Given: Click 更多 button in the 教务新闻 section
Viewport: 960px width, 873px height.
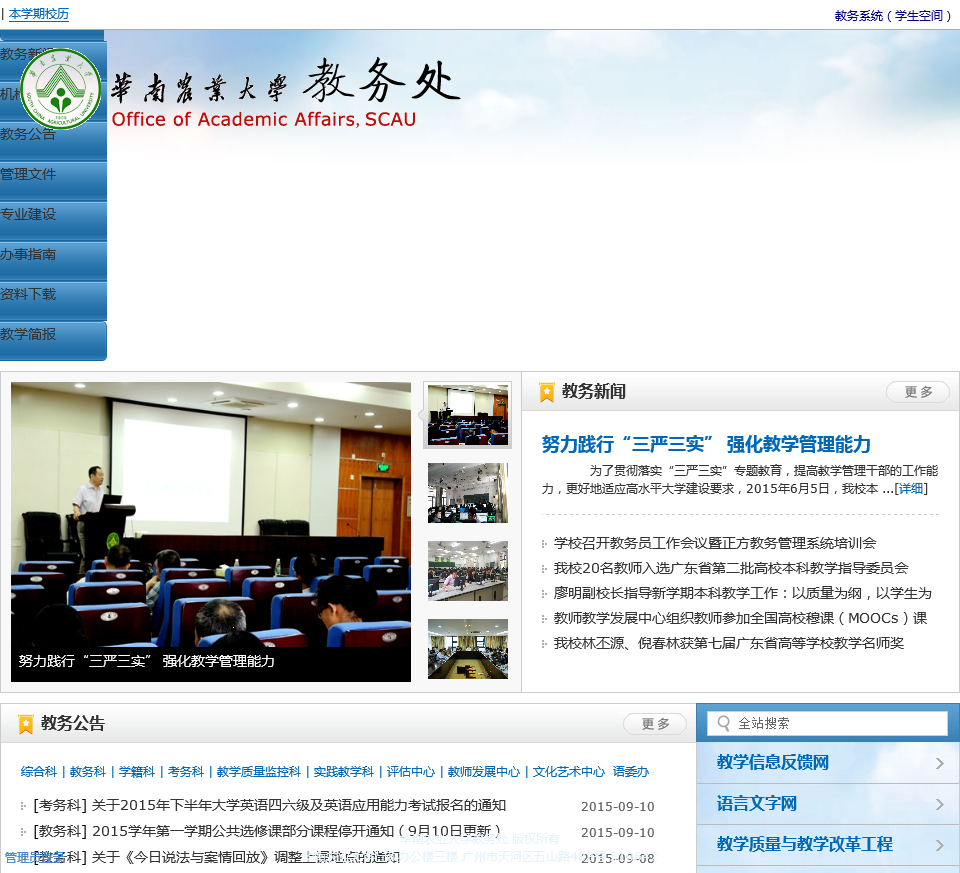Looking at the screenshot, I should coord(918,392).
